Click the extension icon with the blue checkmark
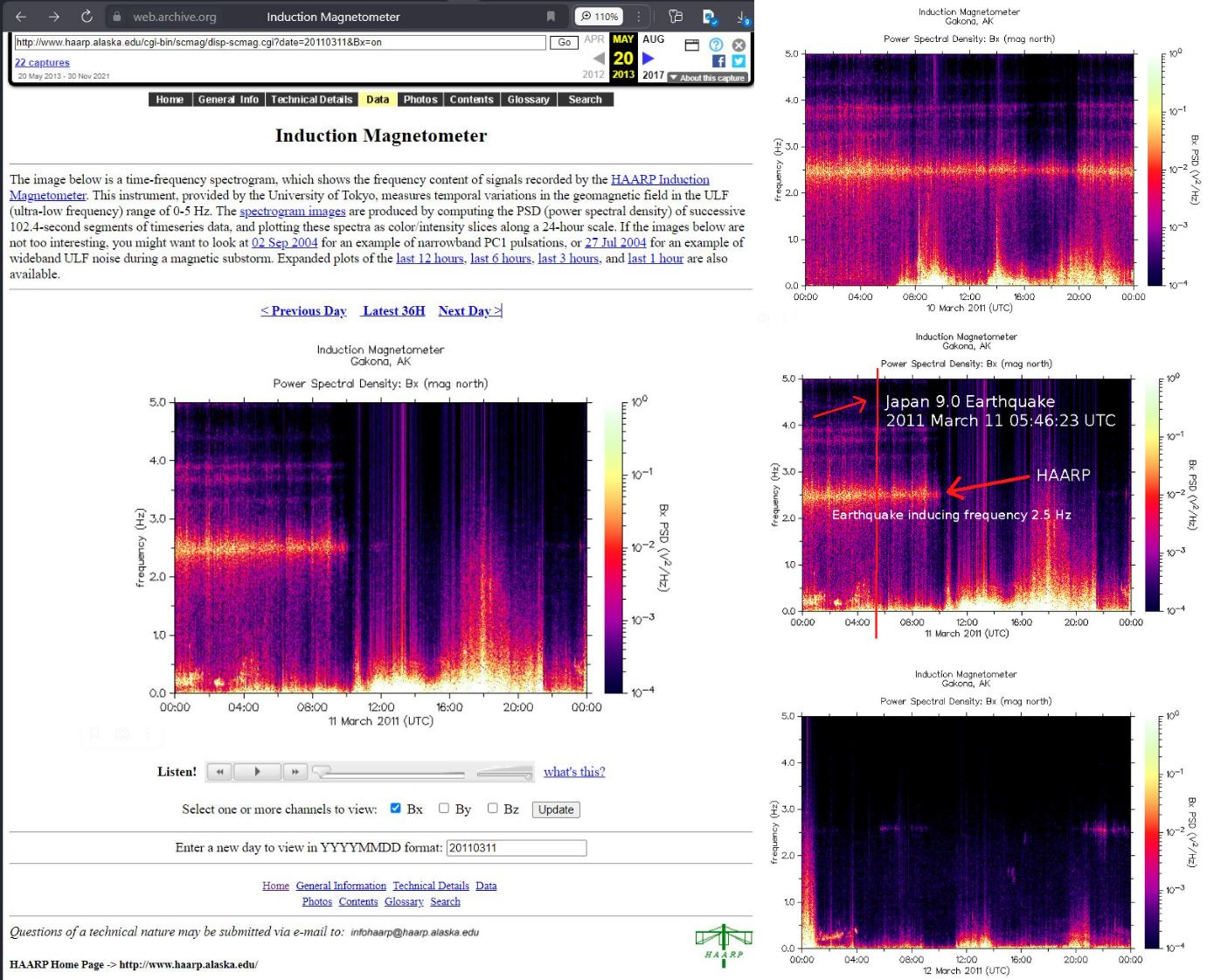This screenshot has height=980, width=1214. coord(709,17)
